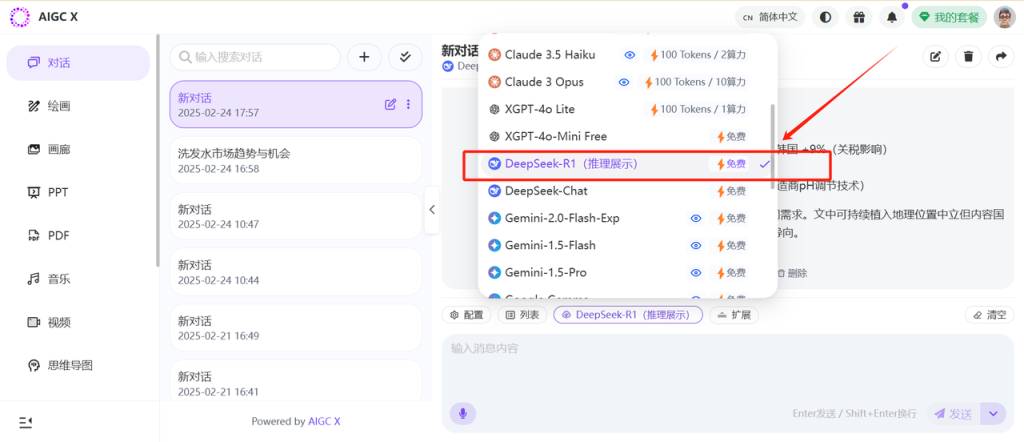Create a new conversation with plus button
The image size is (1024, 442).
coord(364,57)
